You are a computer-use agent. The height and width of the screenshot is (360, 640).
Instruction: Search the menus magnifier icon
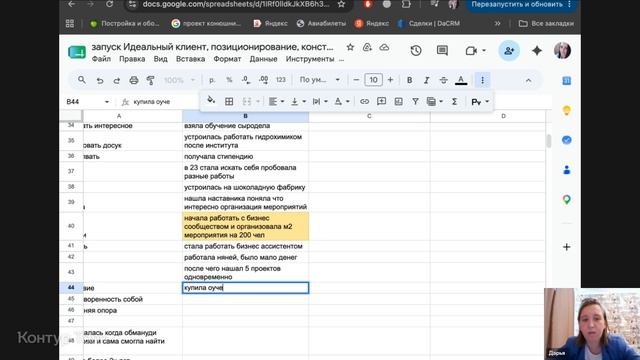82,80
